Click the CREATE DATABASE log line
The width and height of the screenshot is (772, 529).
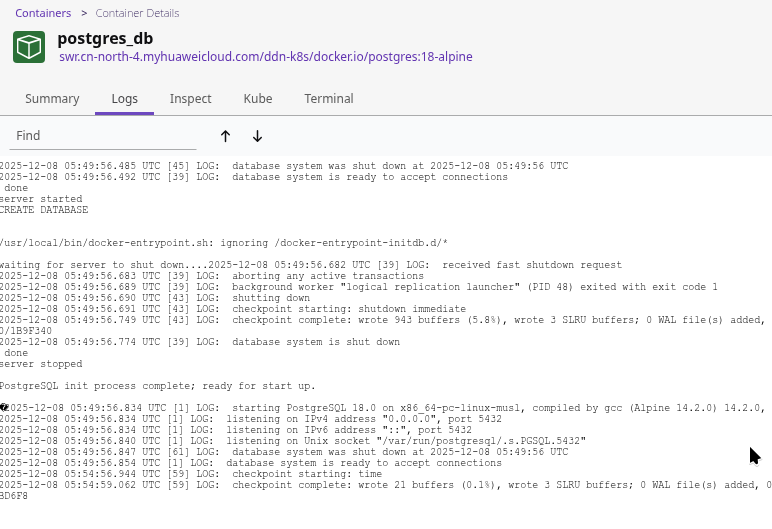click(x=44, y=210)
